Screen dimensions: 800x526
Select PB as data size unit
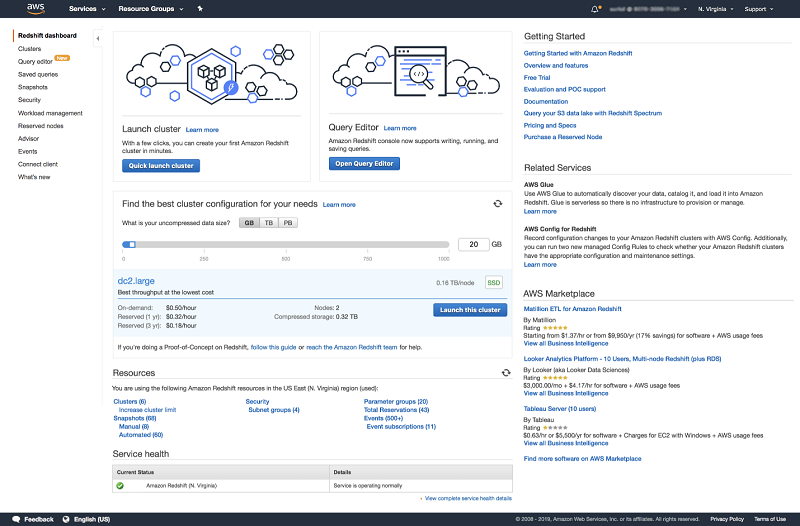pyautogui.click(x=288, y=223)
